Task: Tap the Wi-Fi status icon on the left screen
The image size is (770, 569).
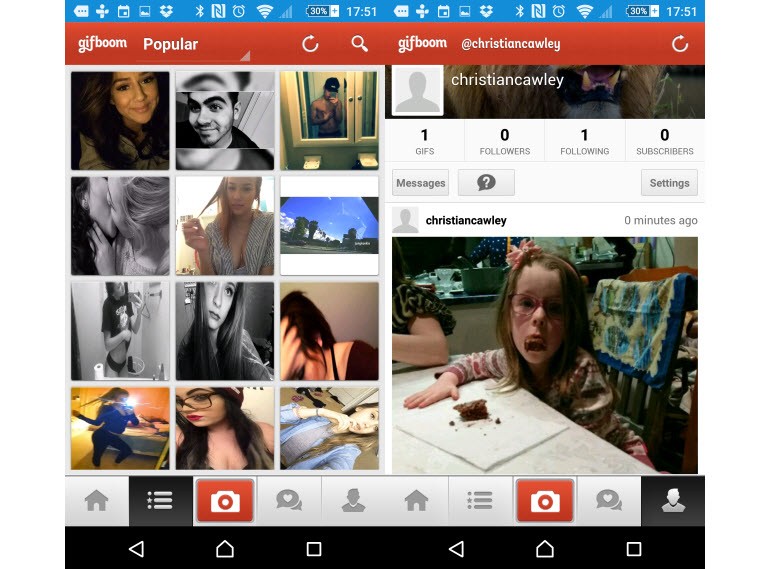Action: 265,11
